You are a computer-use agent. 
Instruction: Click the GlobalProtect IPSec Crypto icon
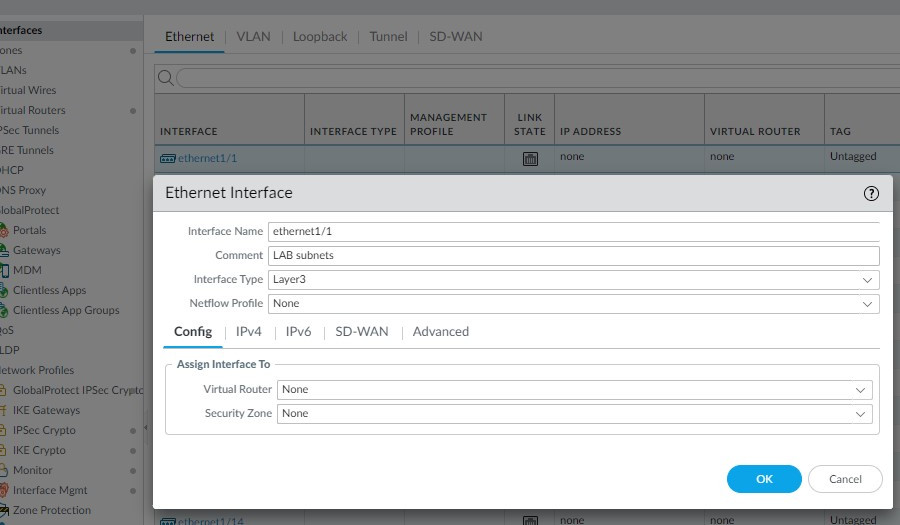(x=3, y=390)
